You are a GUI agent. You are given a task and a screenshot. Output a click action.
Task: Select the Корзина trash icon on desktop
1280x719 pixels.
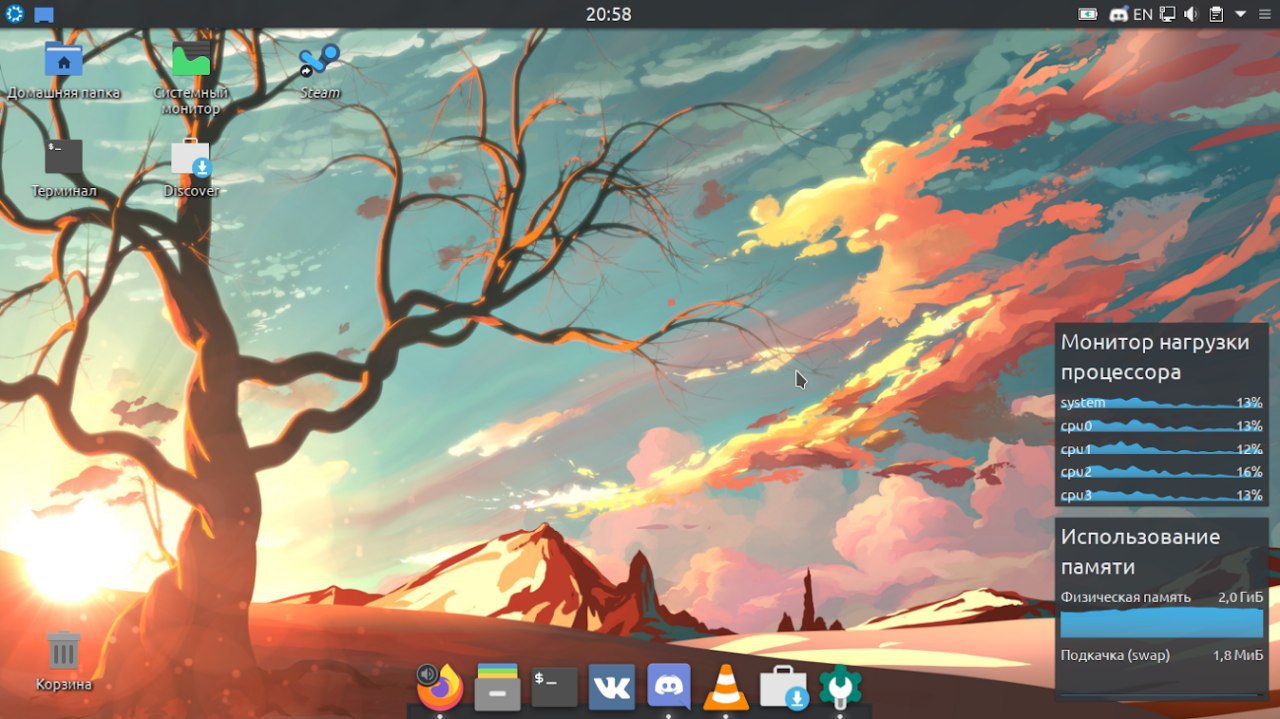(64, 660)
